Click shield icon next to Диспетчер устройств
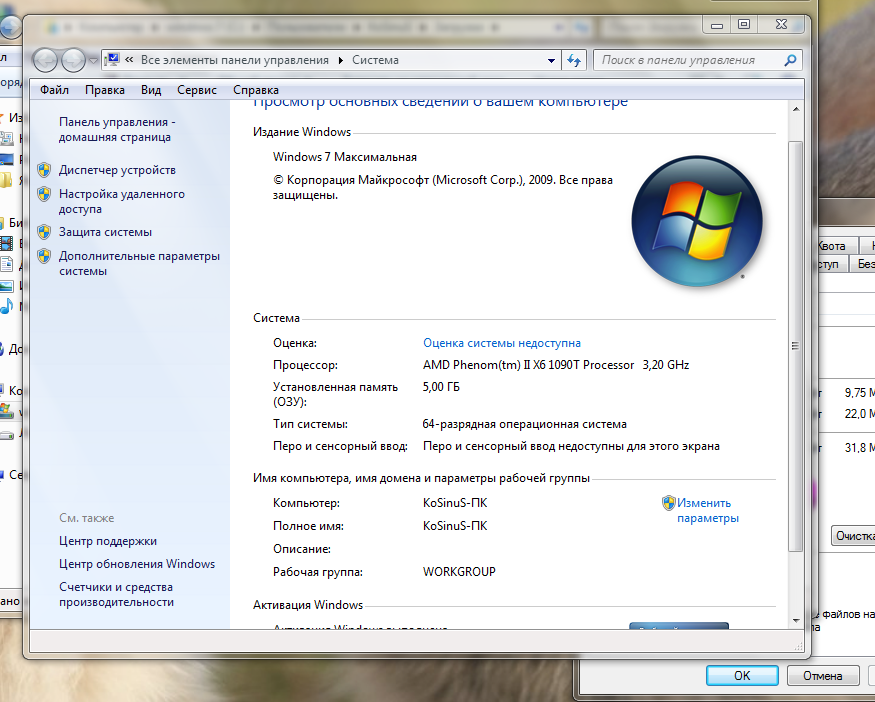 click(x=44, y=170)
